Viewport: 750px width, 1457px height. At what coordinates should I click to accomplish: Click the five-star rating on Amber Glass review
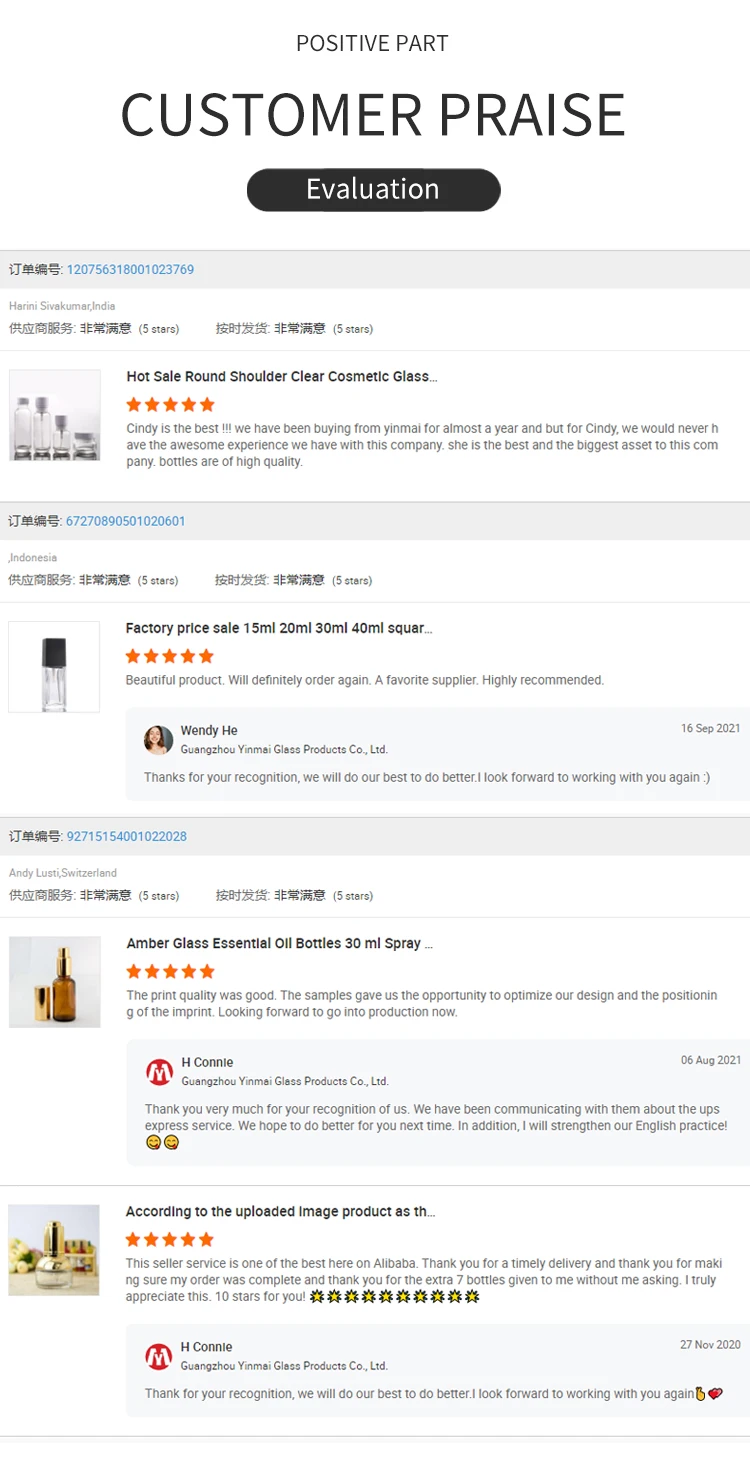click(171, 972)
